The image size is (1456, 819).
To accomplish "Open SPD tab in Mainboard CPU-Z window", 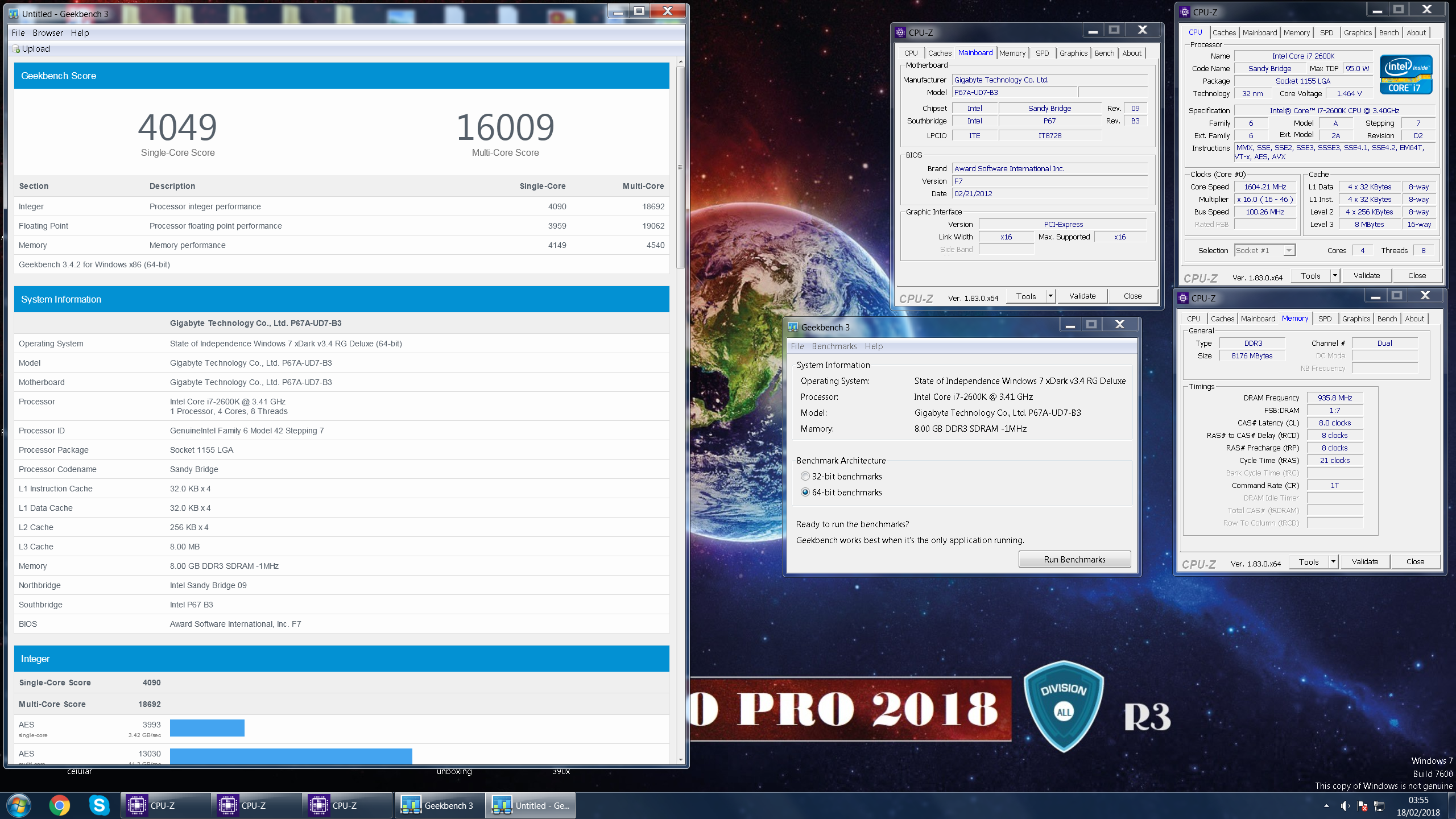I will click(x=1042, y=53).
